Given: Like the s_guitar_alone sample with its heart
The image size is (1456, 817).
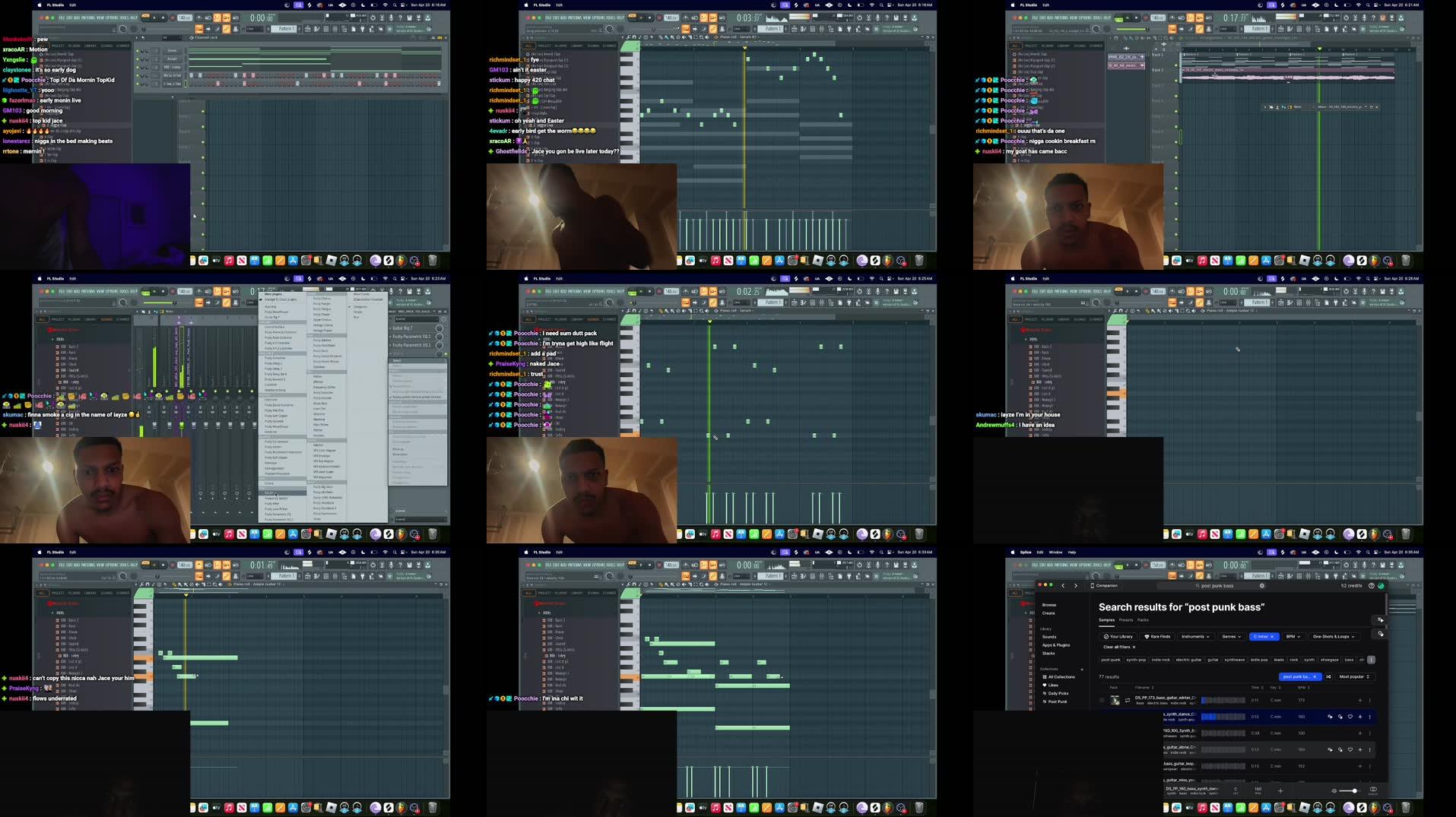Looking at the screenshot, I should [x=1350, y=750].
